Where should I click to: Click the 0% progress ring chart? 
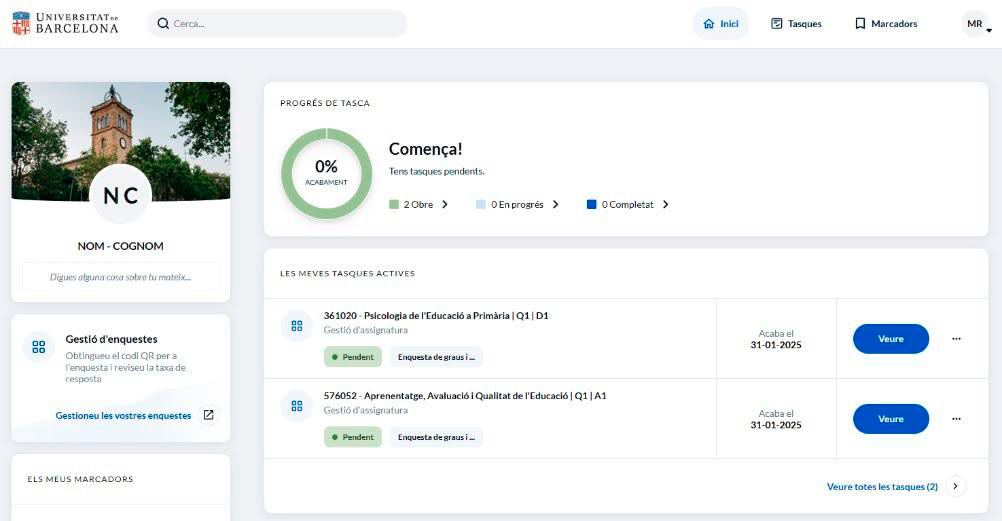click(326, 173)
